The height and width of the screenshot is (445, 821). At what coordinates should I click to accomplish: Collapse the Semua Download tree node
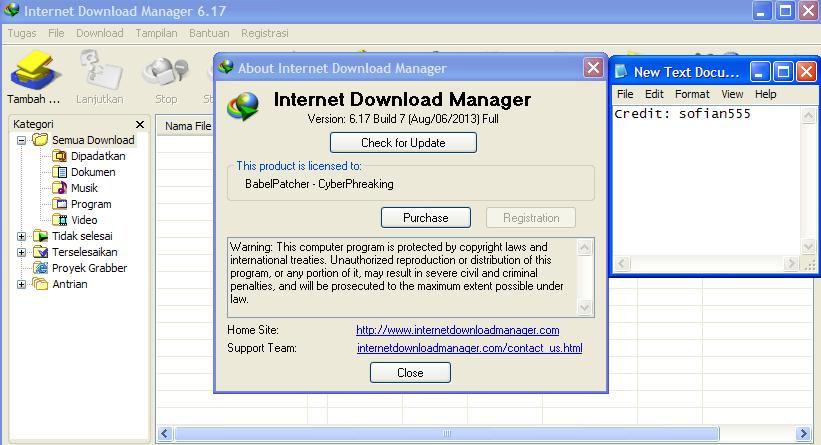21,140
